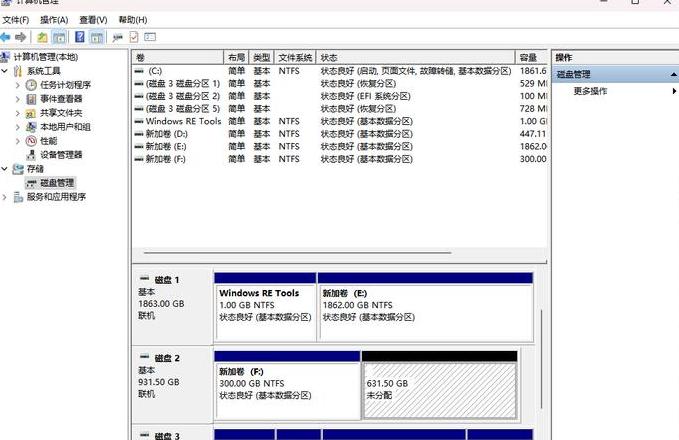Click the view settings window icon in toolbar
679x440 pixels.
pyautogui.click(x=150, y=37)
